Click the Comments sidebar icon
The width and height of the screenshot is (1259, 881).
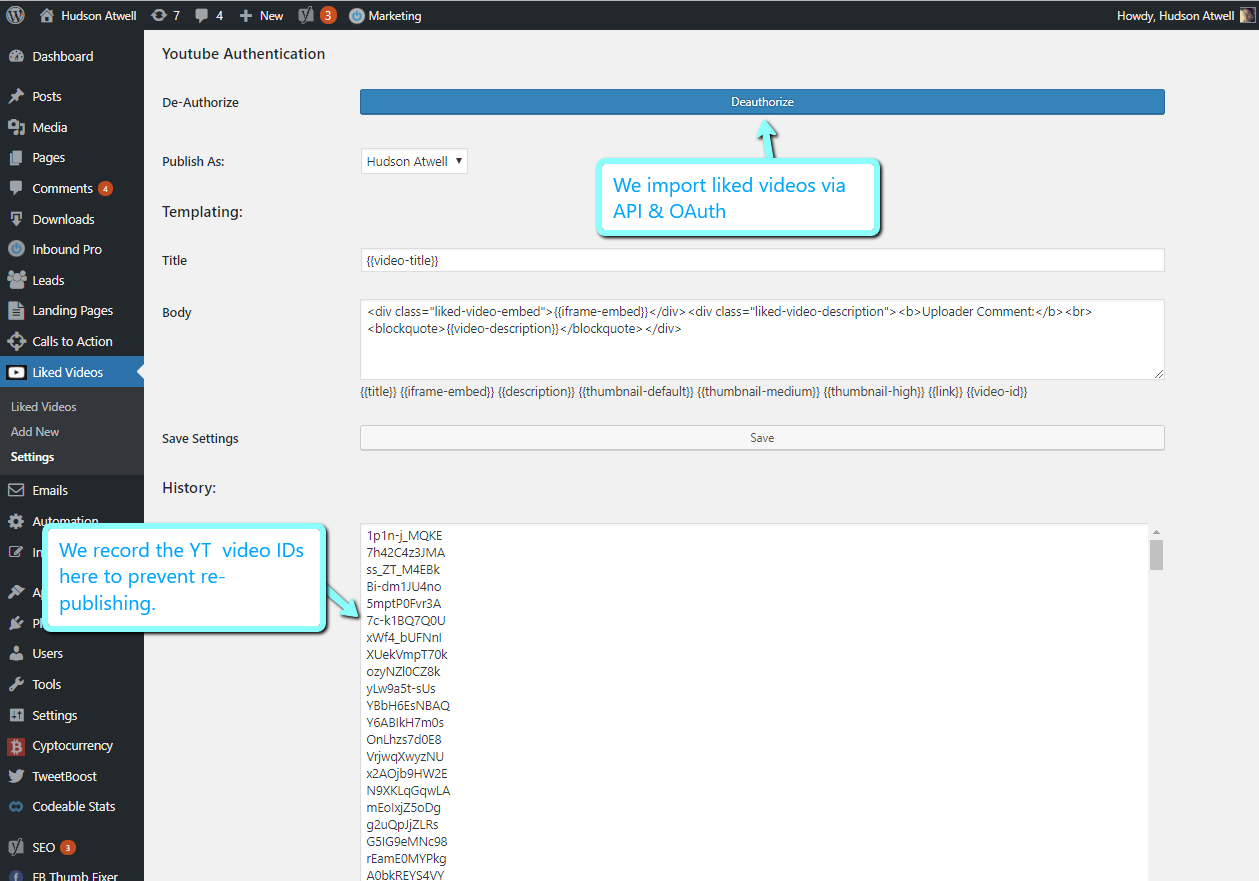pos(16,188)
